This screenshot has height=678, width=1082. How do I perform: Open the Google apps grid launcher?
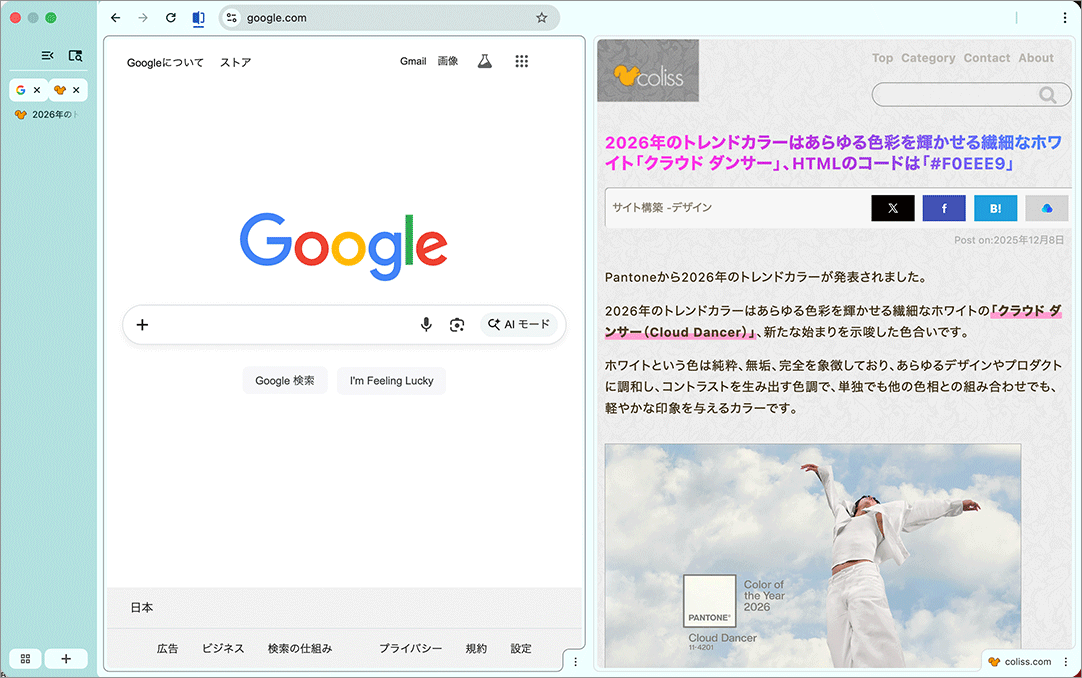(521, 61)
